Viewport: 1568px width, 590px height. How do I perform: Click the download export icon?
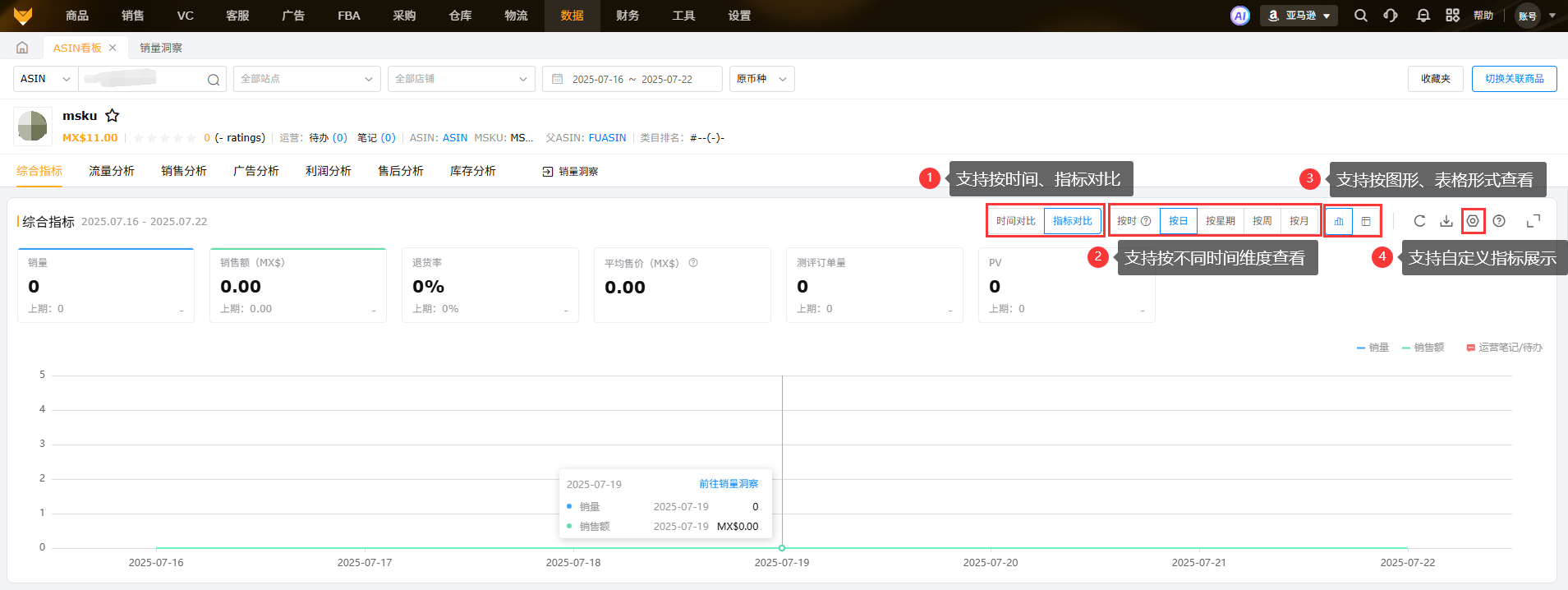(1446, 221)
